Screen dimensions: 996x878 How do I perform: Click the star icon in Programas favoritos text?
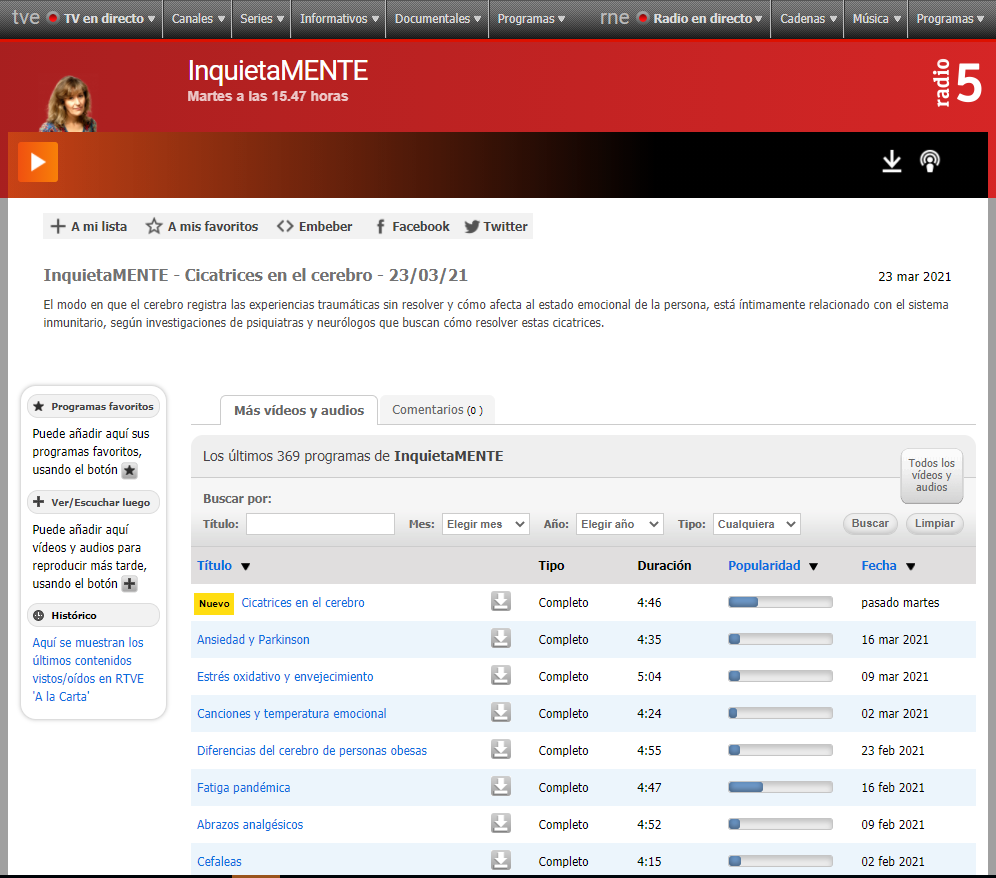(x=130, y=471)
